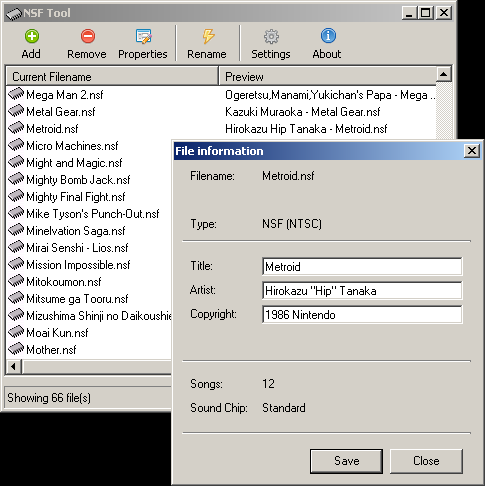Click chip icon beside Mighty Final Fight.nsf
This screenshot has height=486, width=485.
pyautogui.click(x=16, y=196)
